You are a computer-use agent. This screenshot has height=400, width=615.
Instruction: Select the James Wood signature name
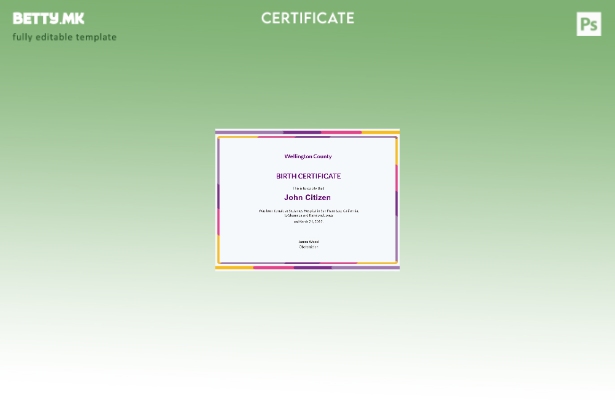pyautogui.click(x=308, y=241)
